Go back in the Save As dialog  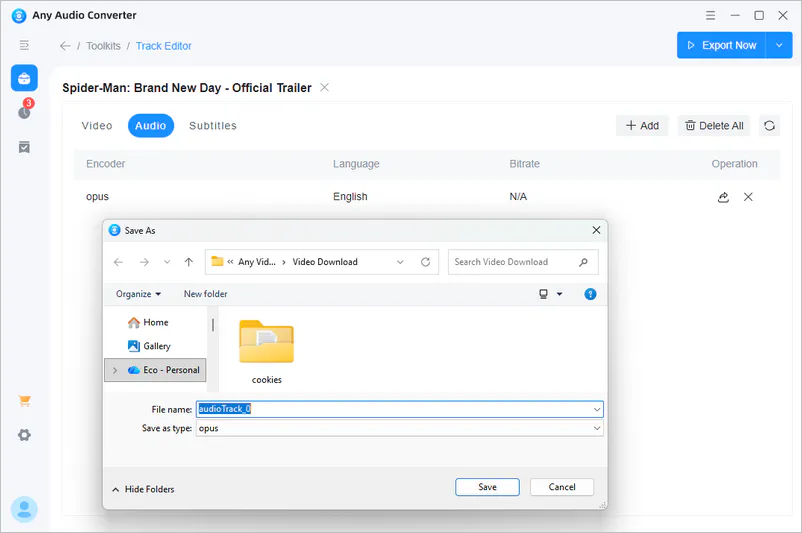[x=119, y=262]
